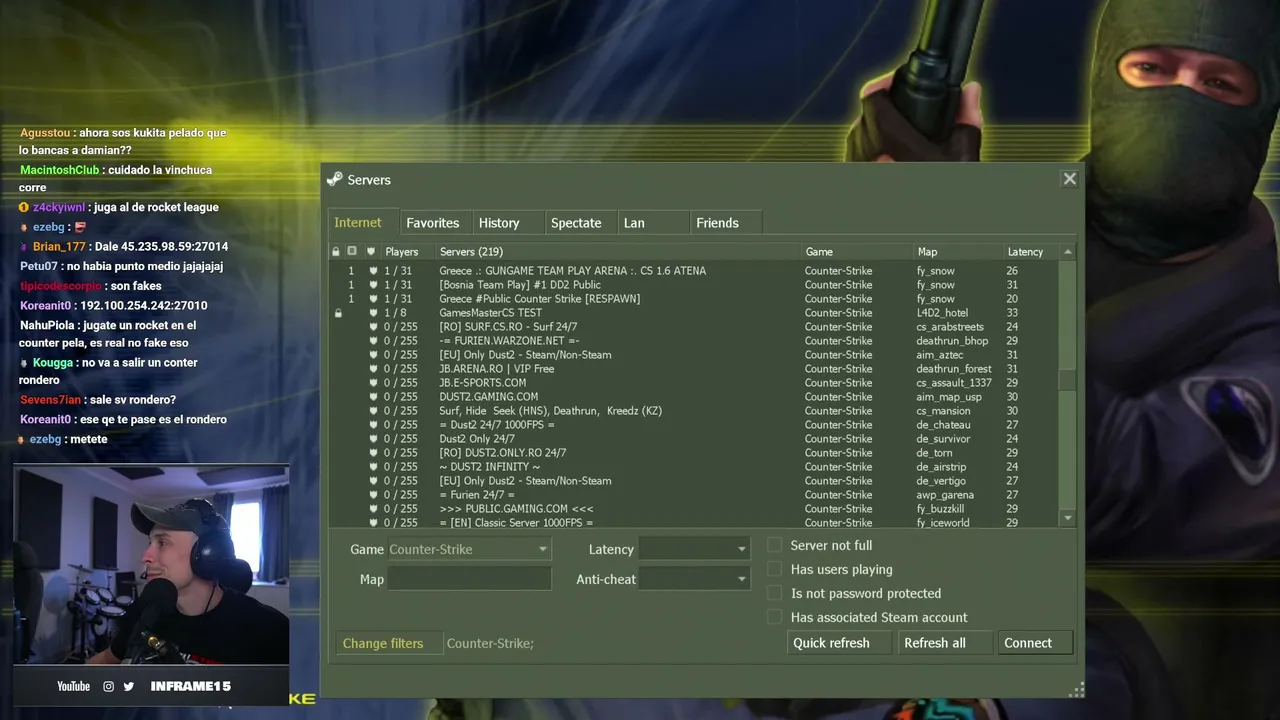
Task: Click the shield icon beside Dust2 Only 24/7
Action: pyautogui.click(x=373, y=439)
